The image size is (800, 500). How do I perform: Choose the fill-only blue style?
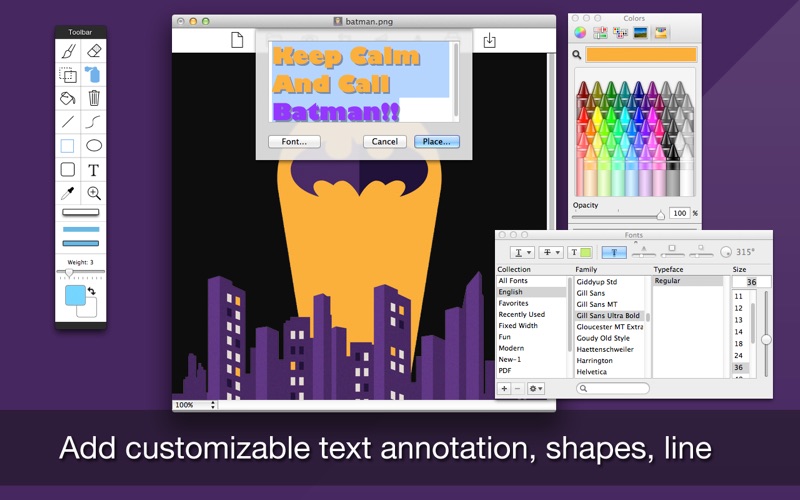pyautogui.click(x=81, y=229)
